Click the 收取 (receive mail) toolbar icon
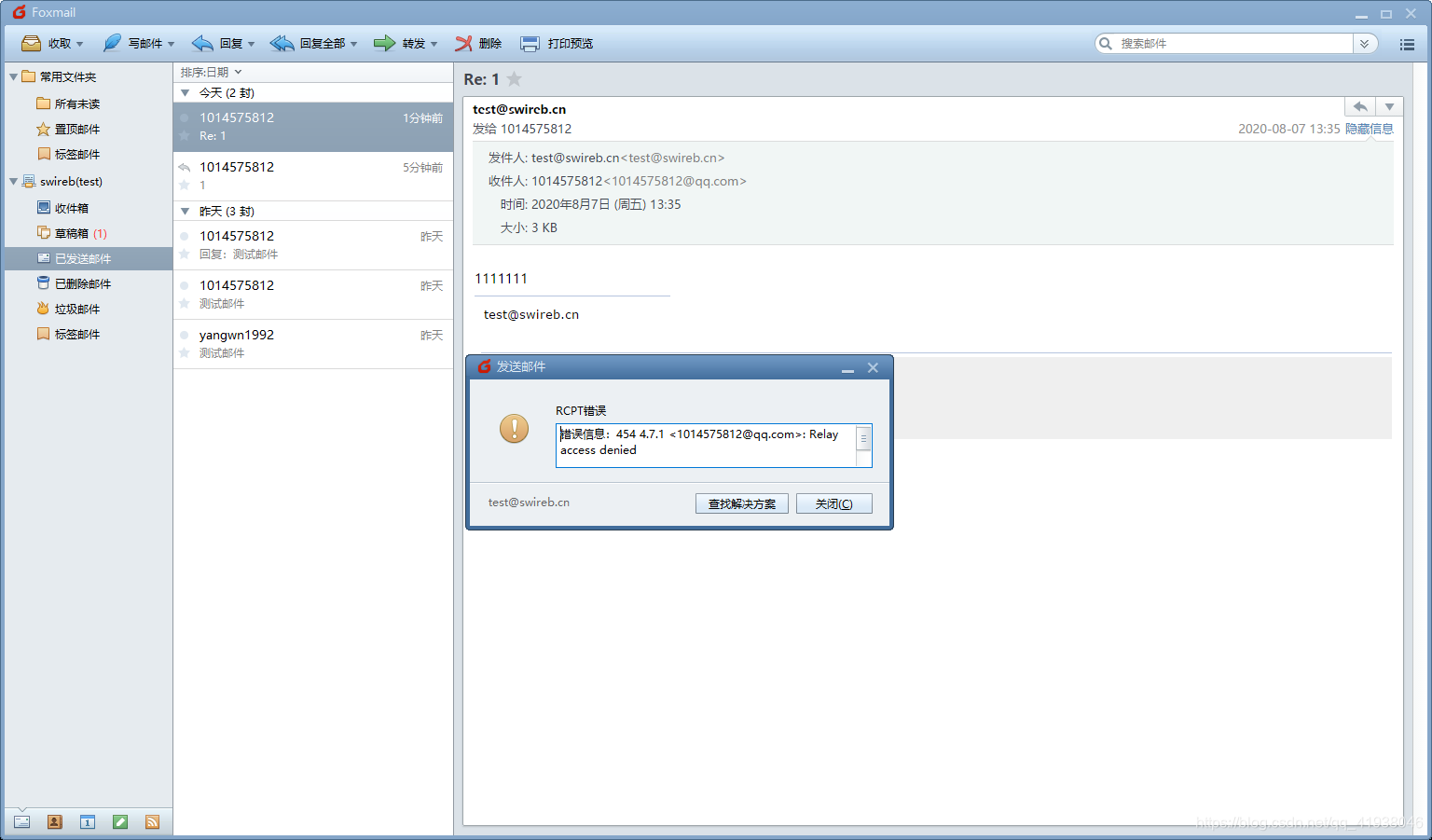The width and height of the screenshot is (1432, 840). point(31,43)
